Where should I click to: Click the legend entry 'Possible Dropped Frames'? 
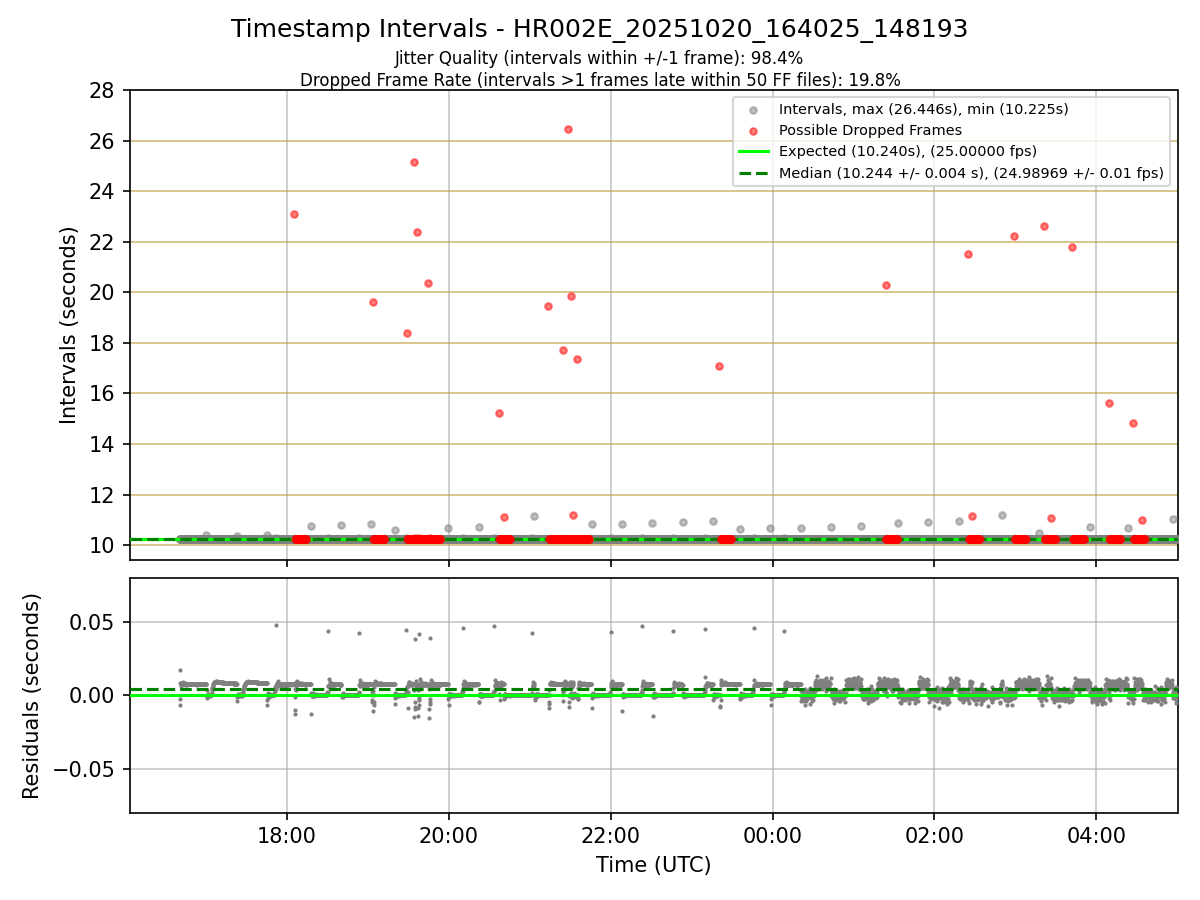tap(870, 130)
